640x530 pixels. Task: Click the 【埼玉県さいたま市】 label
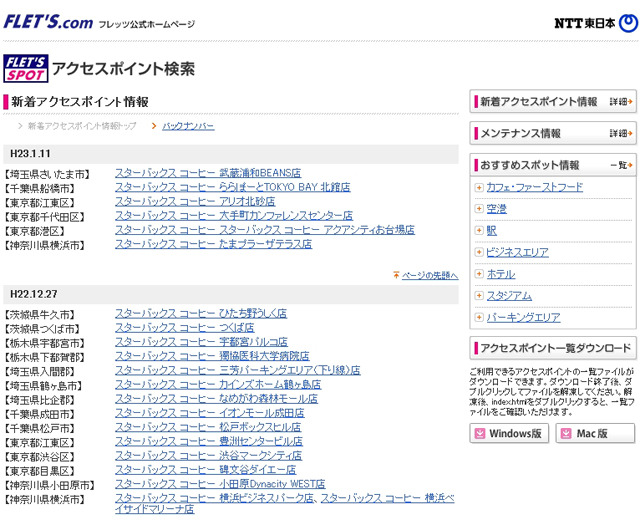click(x=47, y=175)
